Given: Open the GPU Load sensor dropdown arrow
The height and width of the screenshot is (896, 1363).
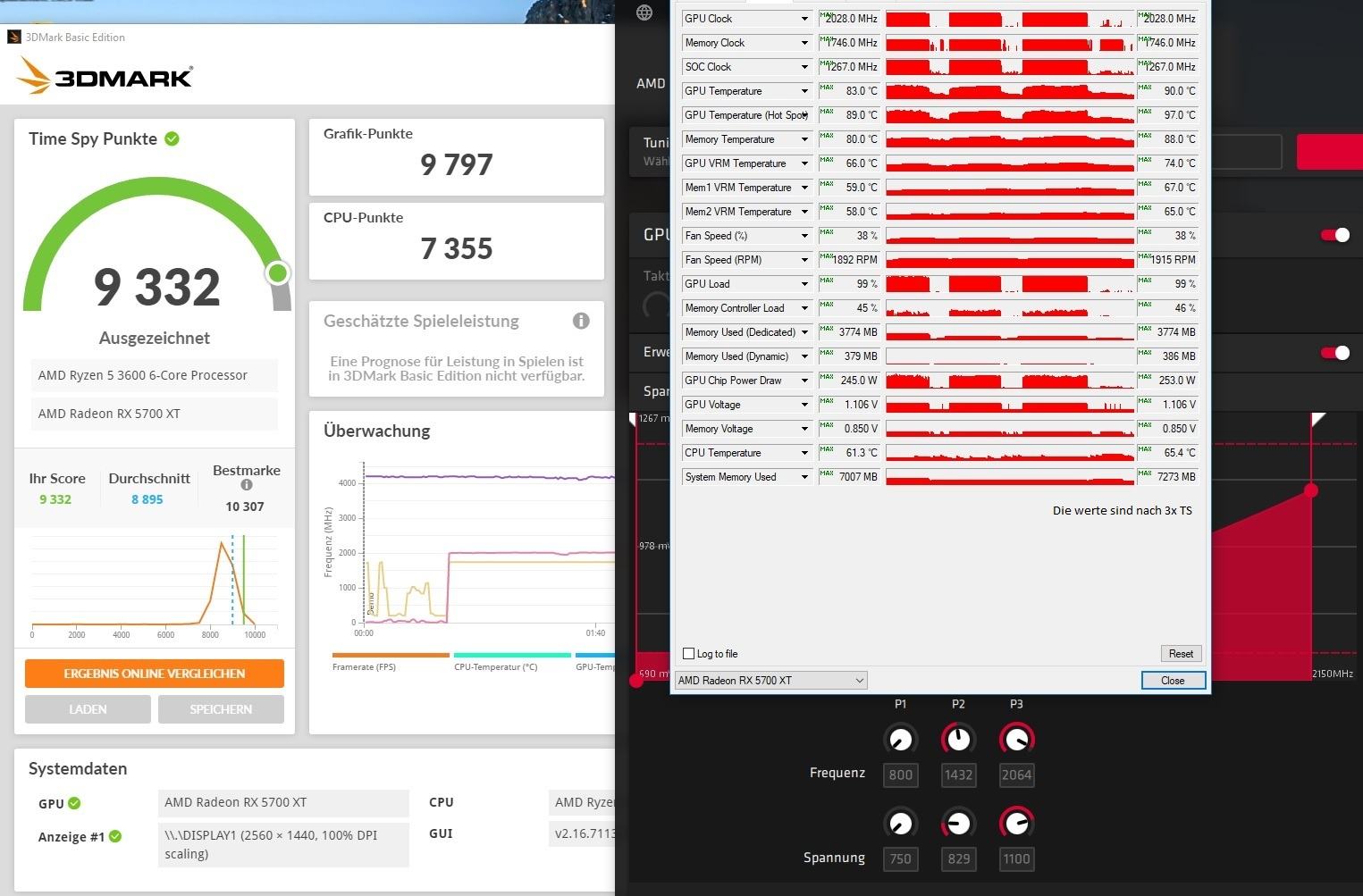Looking at the screenshot, I should point(804,284).
